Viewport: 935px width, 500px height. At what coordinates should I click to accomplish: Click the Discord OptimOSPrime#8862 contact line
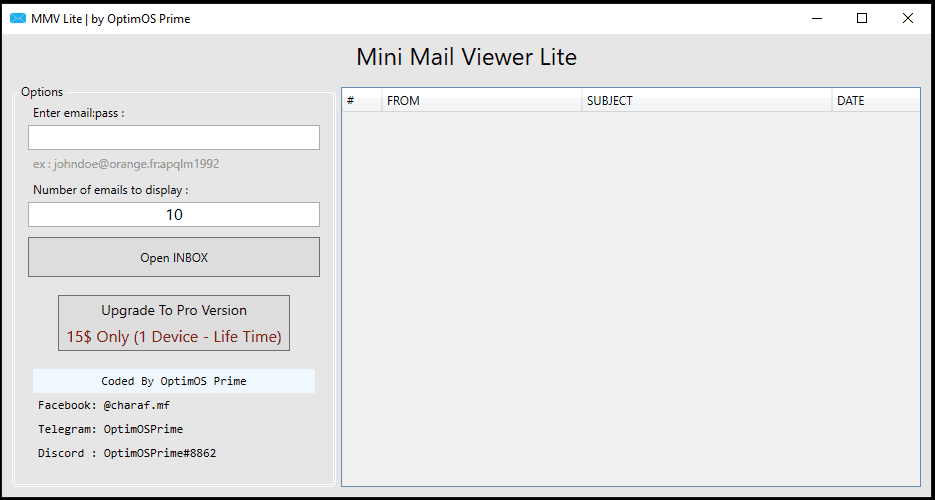127,454
